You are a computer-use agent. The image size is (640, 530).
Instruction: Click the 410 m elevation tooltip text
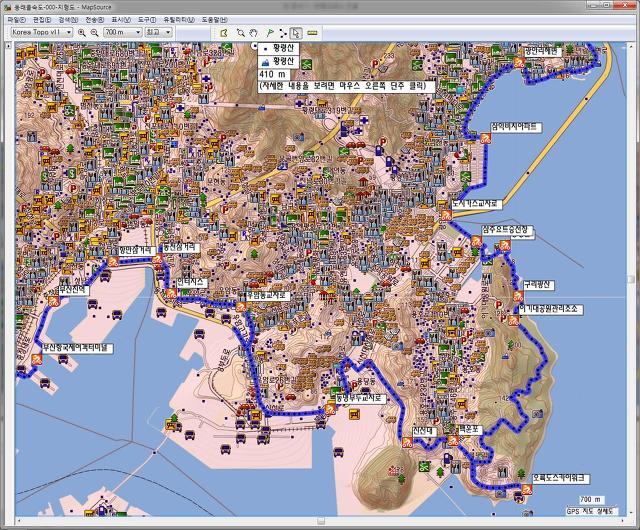click(273, 74)
